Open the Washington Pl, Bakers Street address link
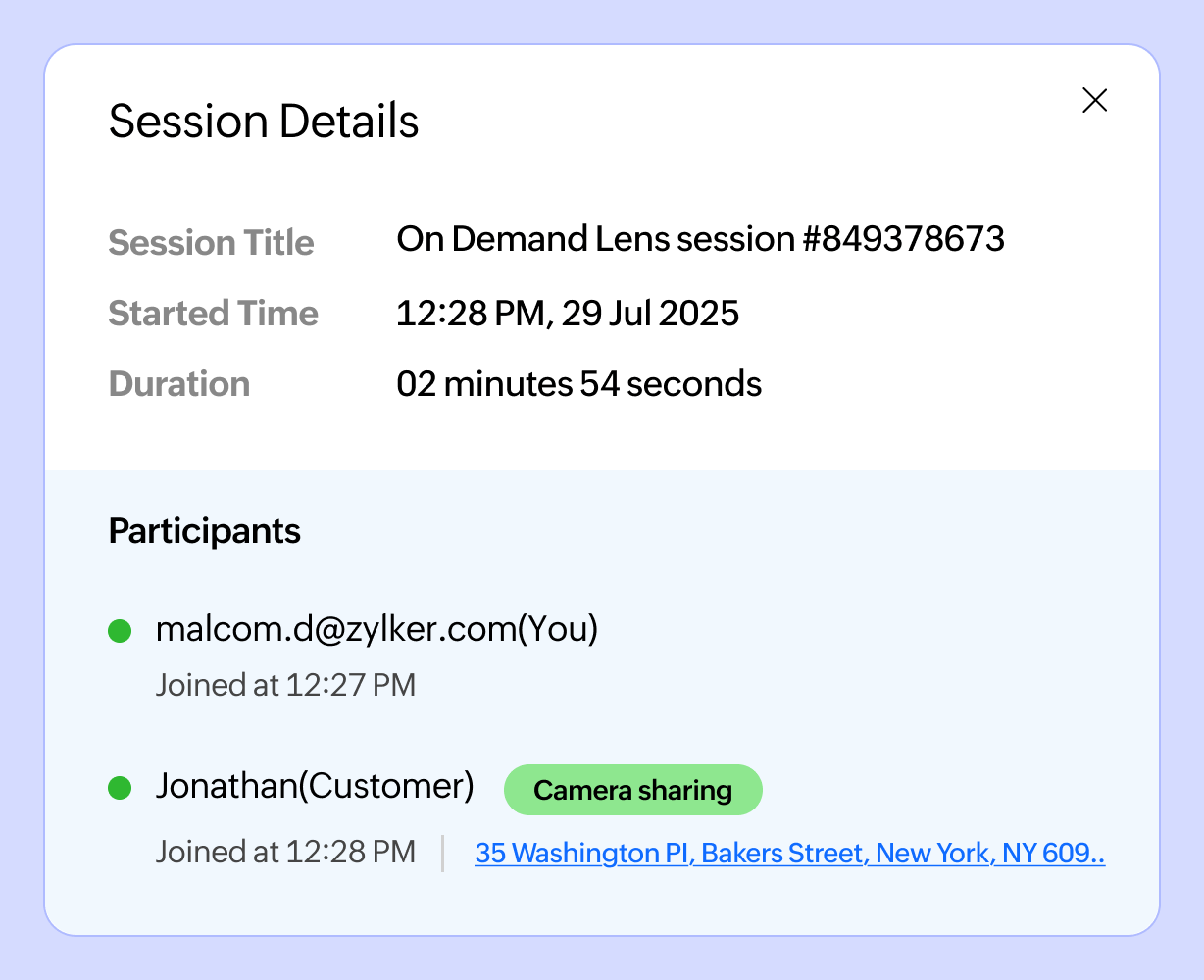 pos(789,854)
